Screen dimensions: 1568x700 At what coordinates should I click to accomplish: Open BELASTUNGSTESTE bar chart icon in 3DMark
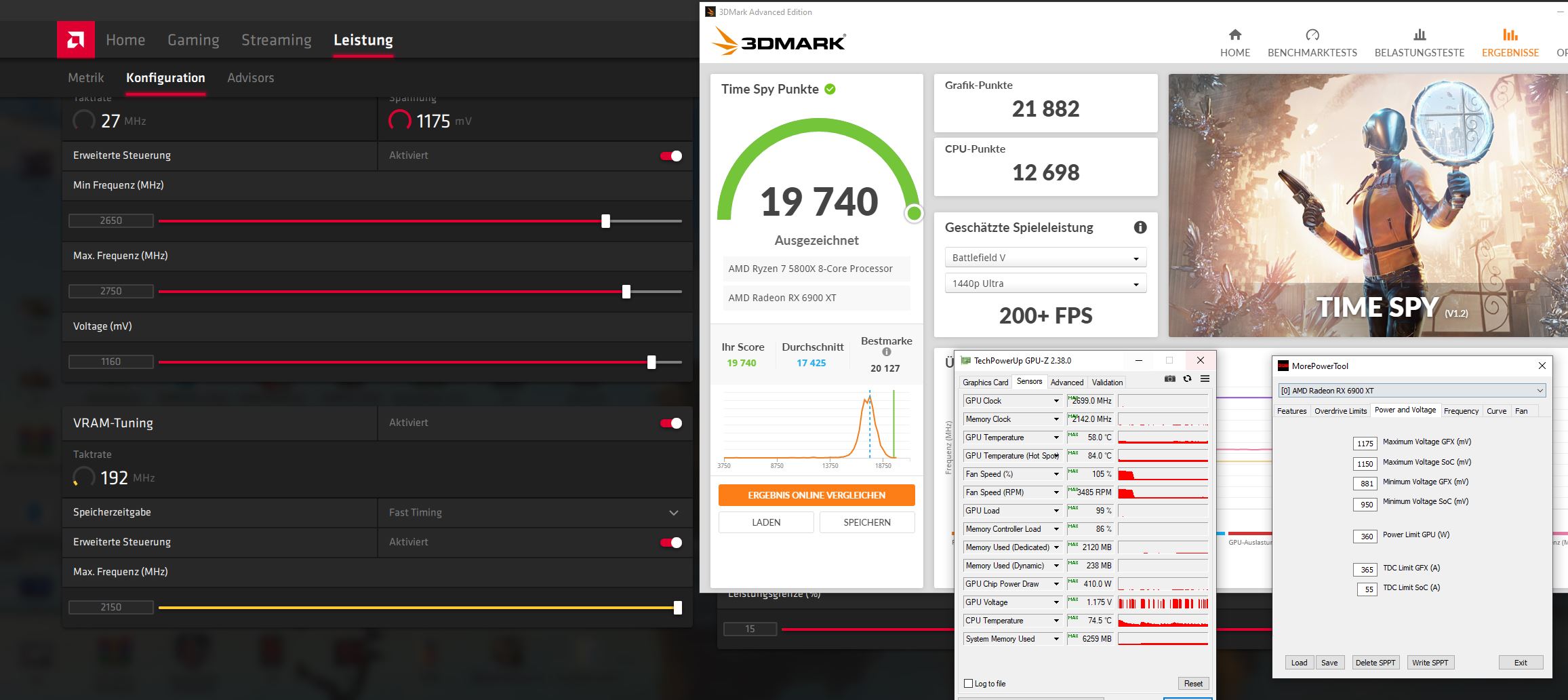1420,35
